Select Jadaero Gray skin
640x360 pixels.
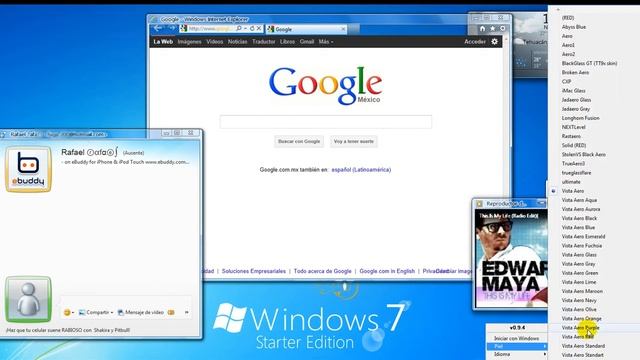[x=576, y=109]
